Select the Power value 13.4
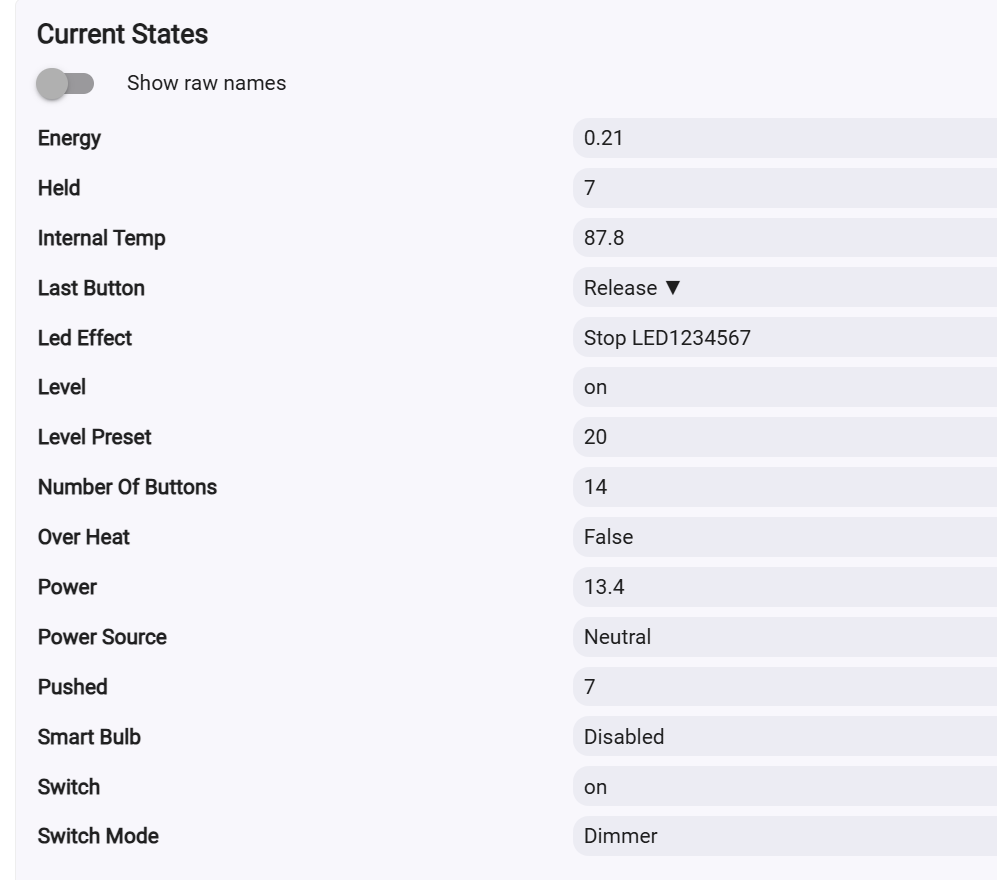Viewport: 997px width, 880px height. 785,587
